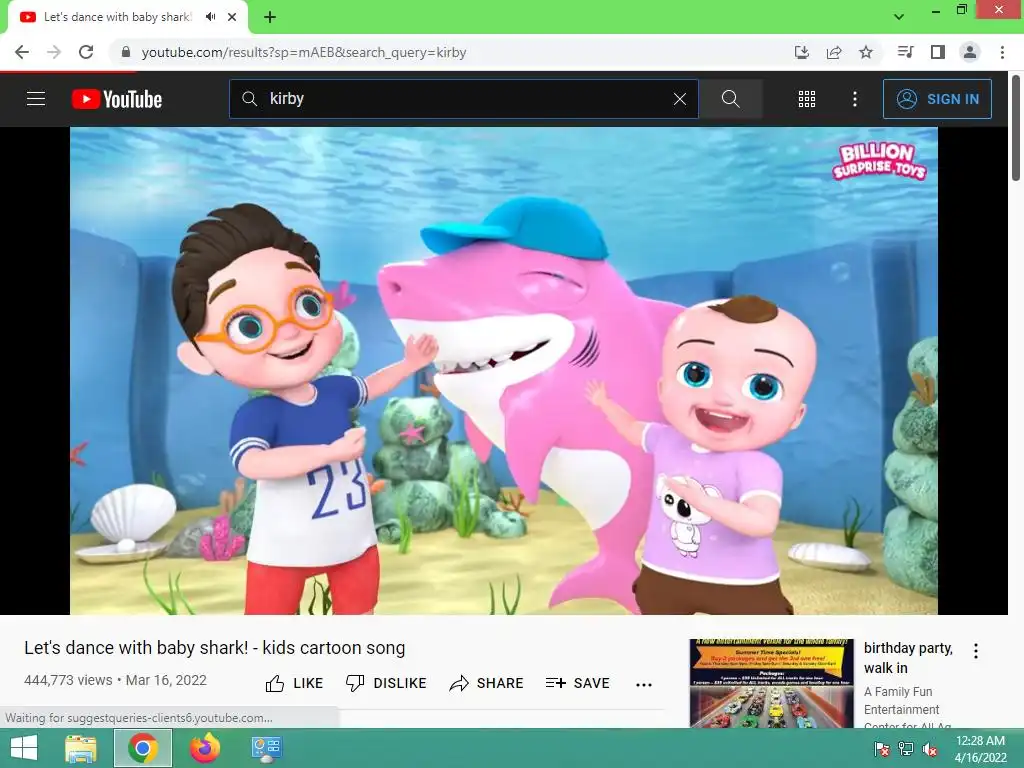Open a new tab
Viewport: 1024px width, 768px height.
pyautogui.click(x=270, y=17)
